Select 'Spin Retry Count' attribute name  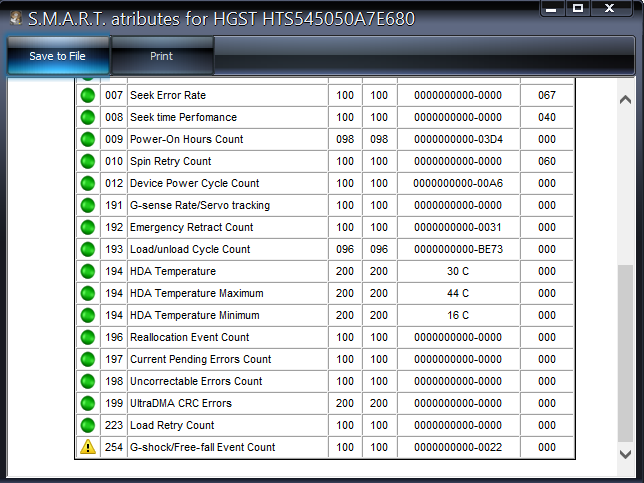(x=170, y=161)
